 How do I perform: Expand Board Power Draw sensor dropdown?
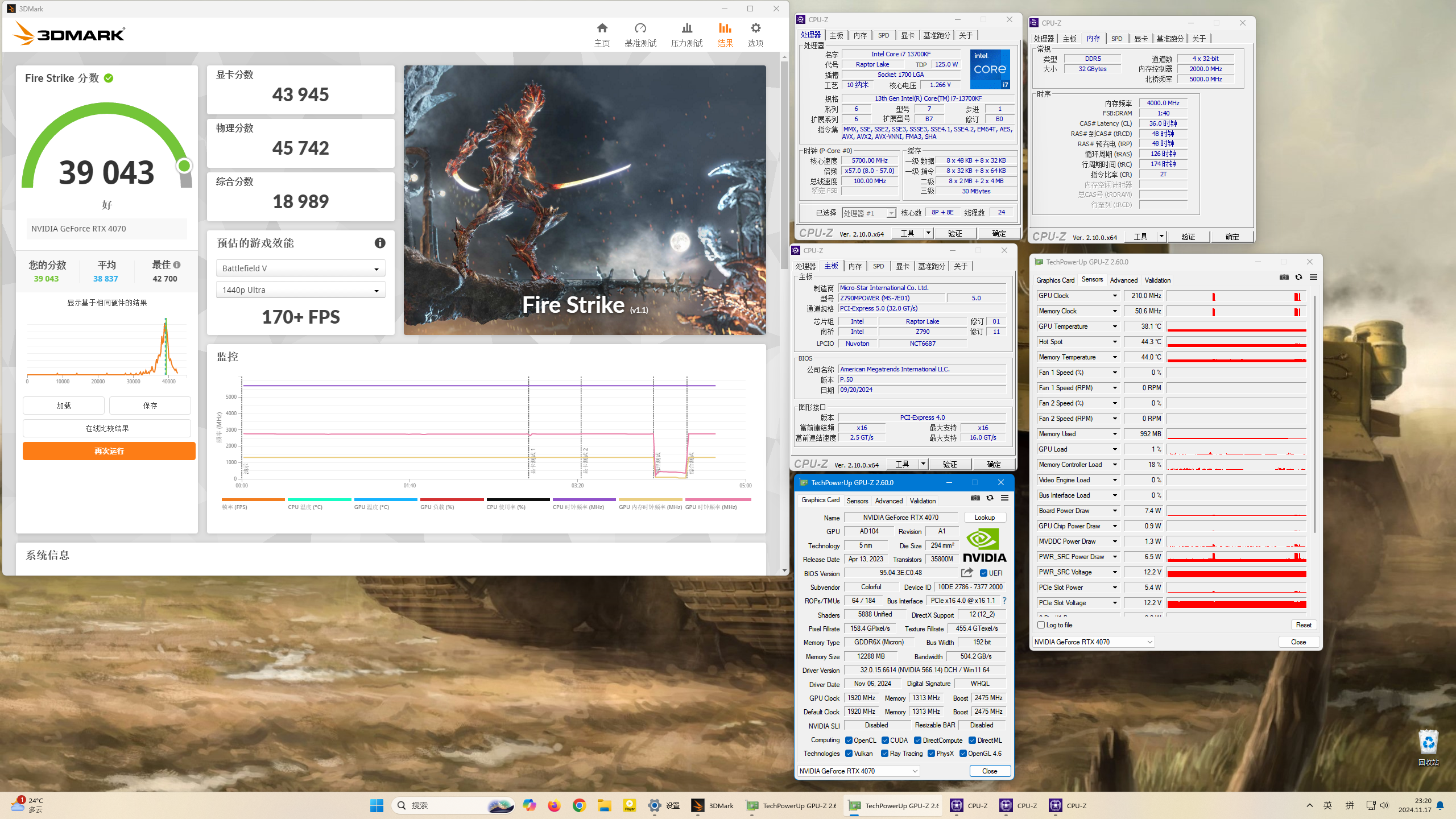[x=1115, y=511]
